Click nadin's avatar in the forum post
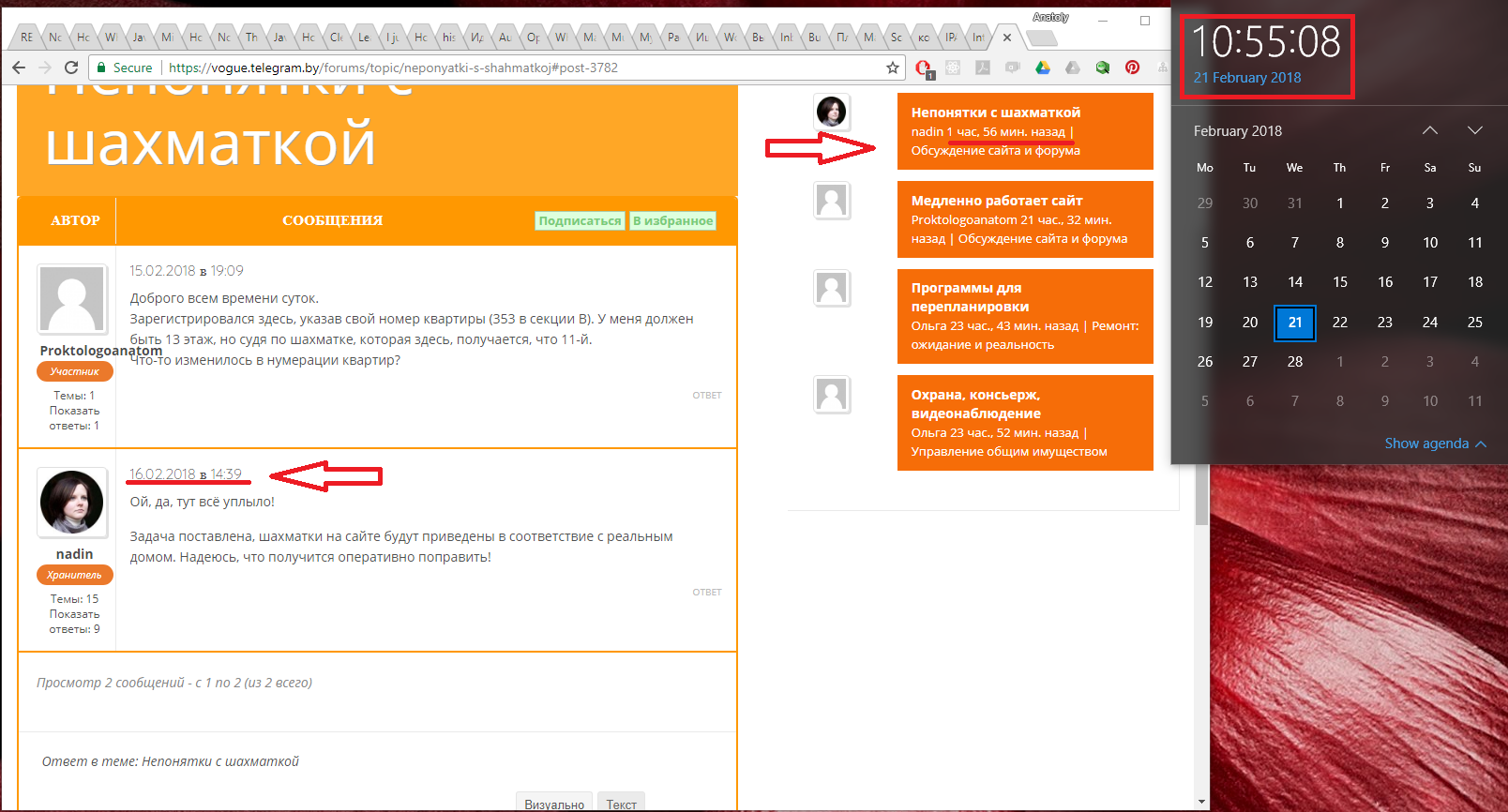 pos(72,503)
